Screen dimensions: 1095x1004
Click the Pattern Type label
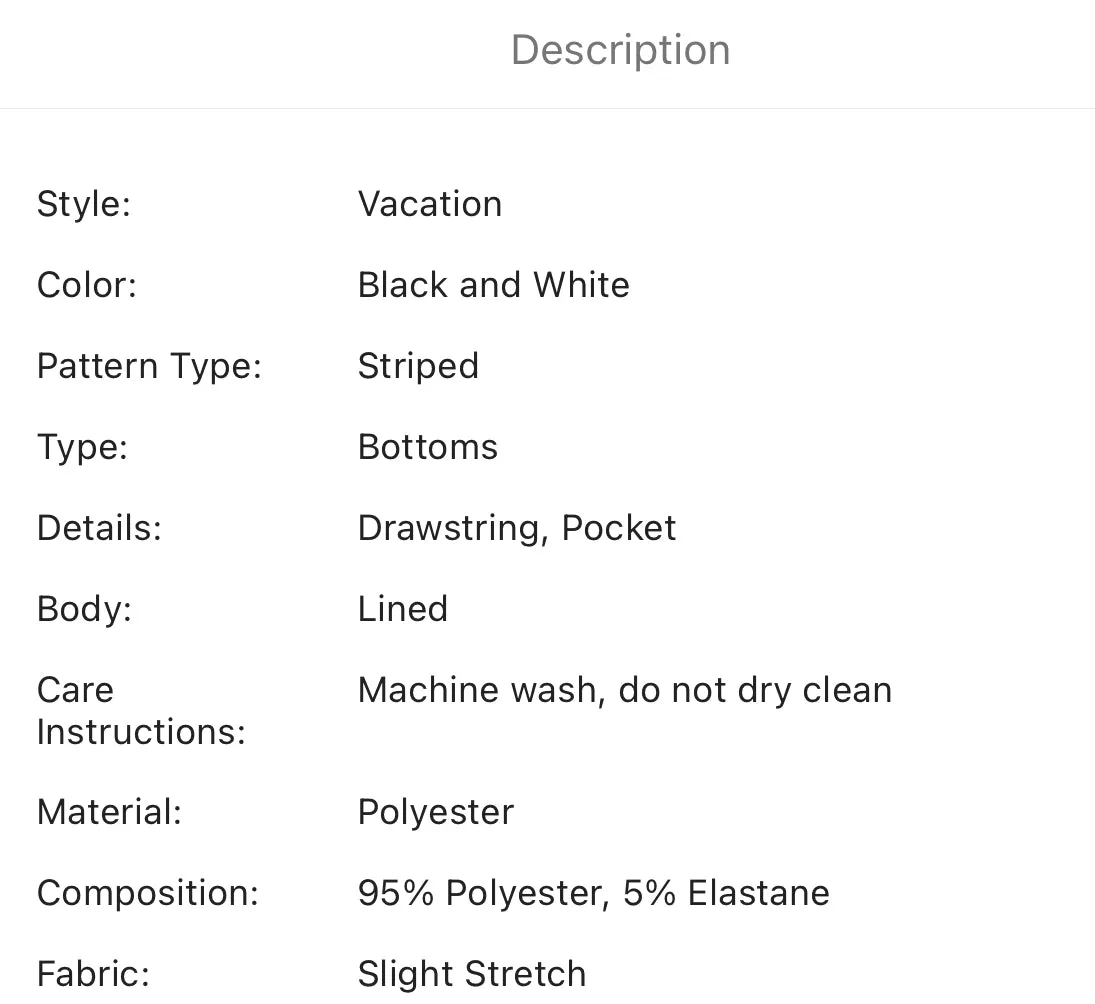pyautogui.click(x=149, y=367)
